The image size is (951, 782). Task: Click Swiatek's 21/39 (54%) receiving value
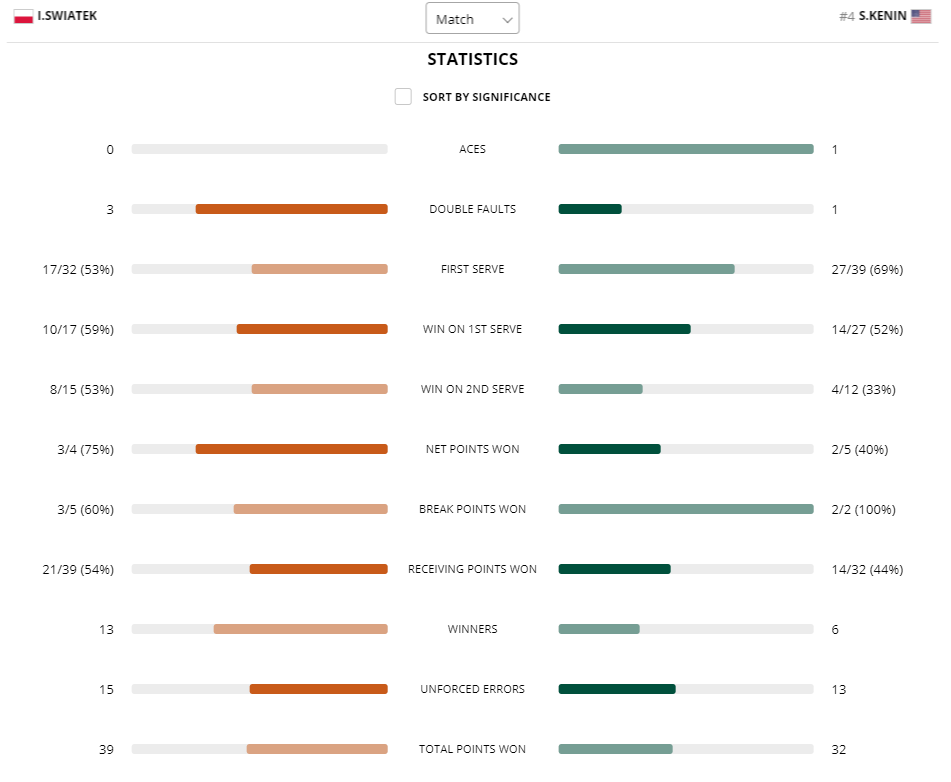[x=78, y=569]
